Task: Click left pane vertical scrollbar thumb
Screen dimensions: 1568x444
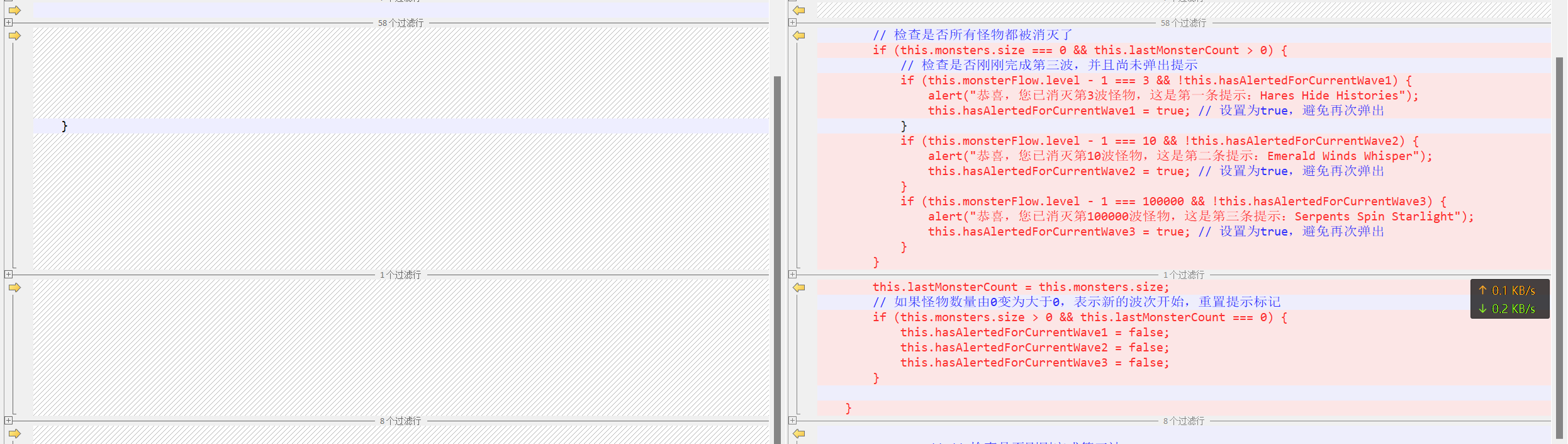Action: pos(777,259)
